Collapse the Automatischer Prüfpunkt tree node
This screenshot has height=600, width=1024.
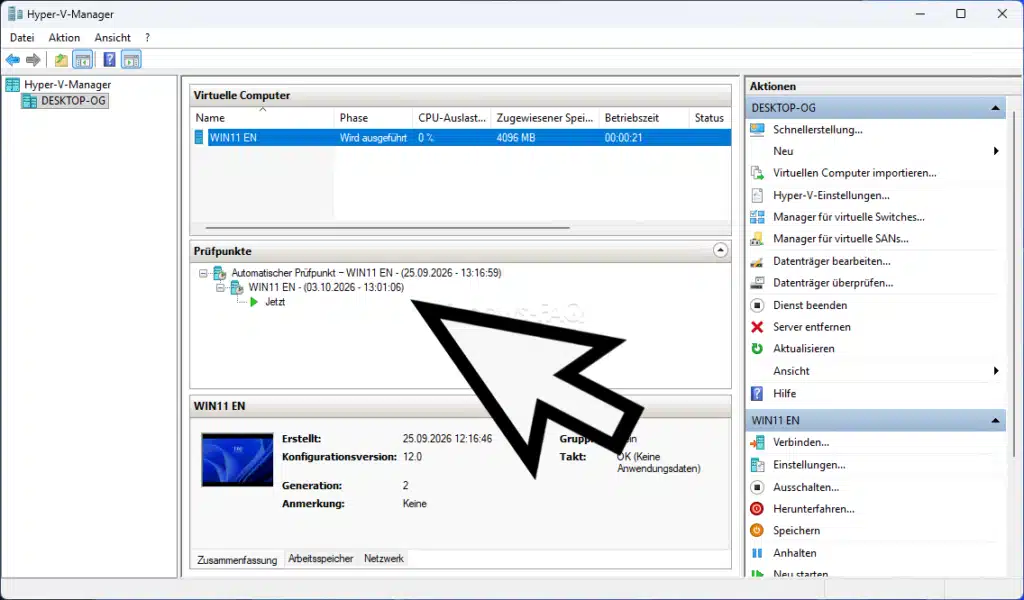coord(203,273)
